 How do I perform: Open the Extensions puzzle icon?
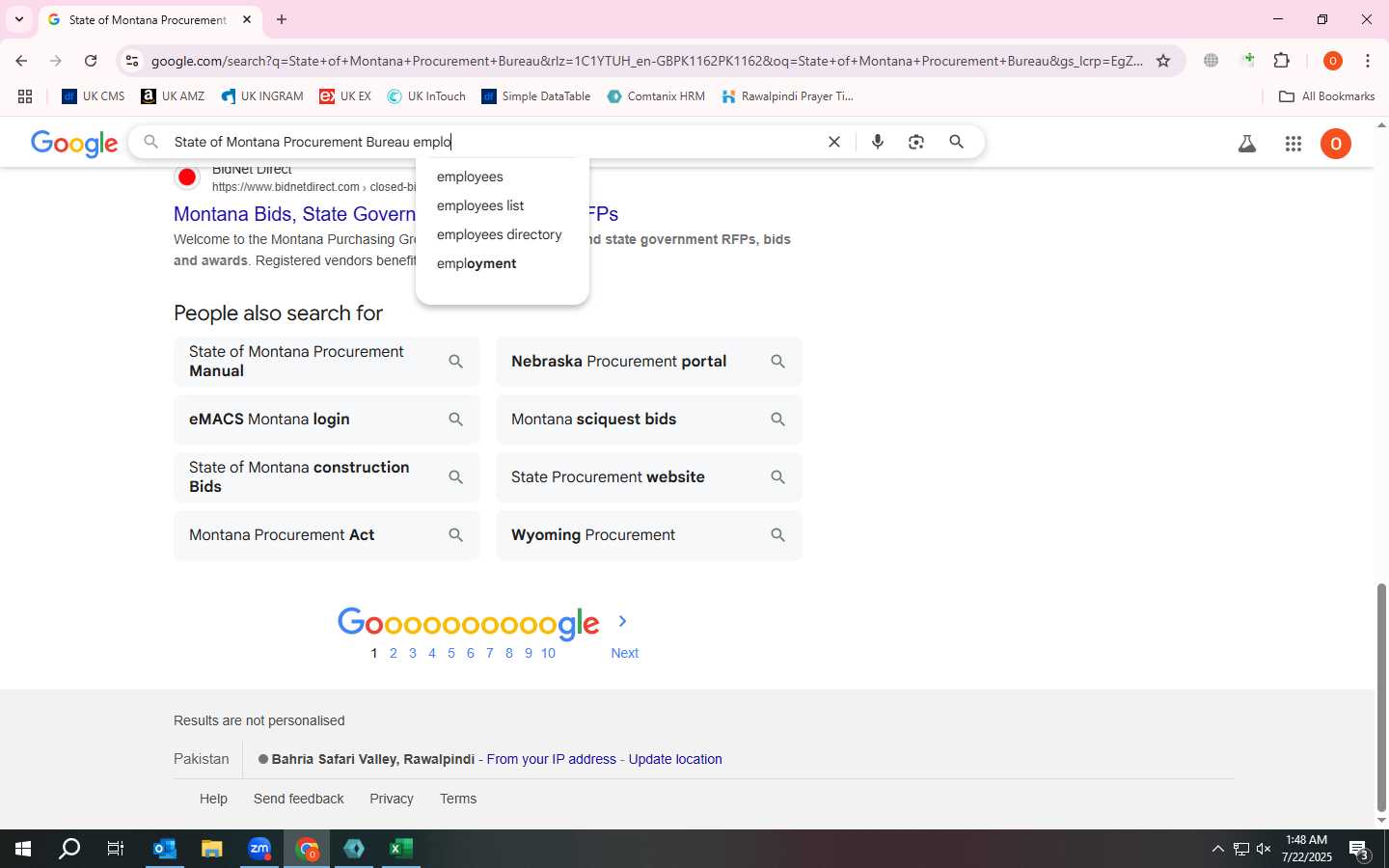click(1282, 61)
